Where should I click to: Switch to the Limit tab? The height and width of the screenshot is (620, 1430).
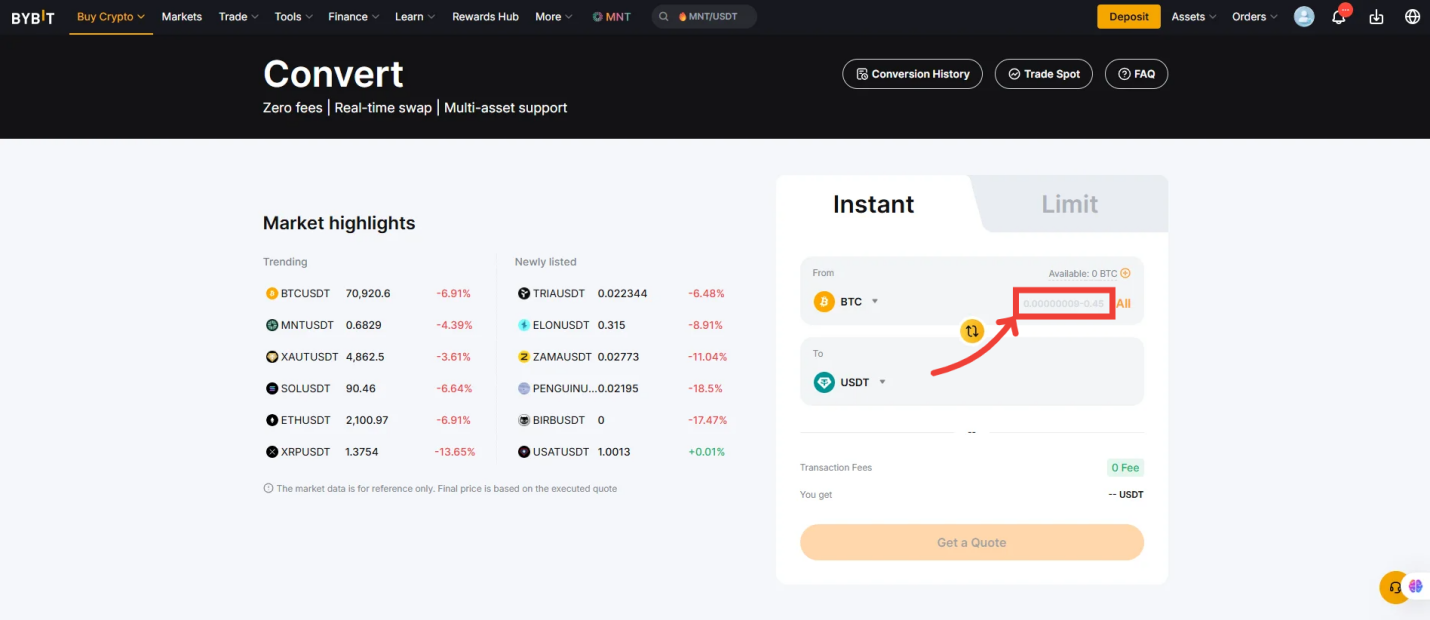tap(1069, 204)
